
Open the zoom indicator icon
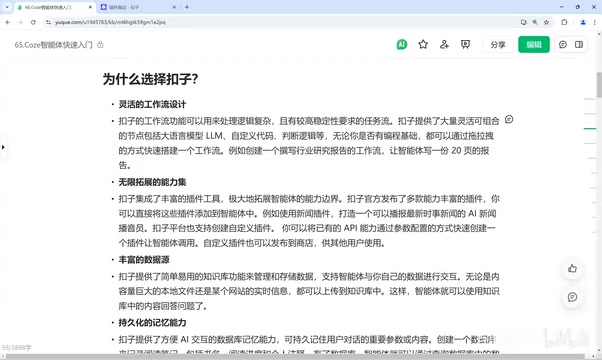(x=535, y=22)
